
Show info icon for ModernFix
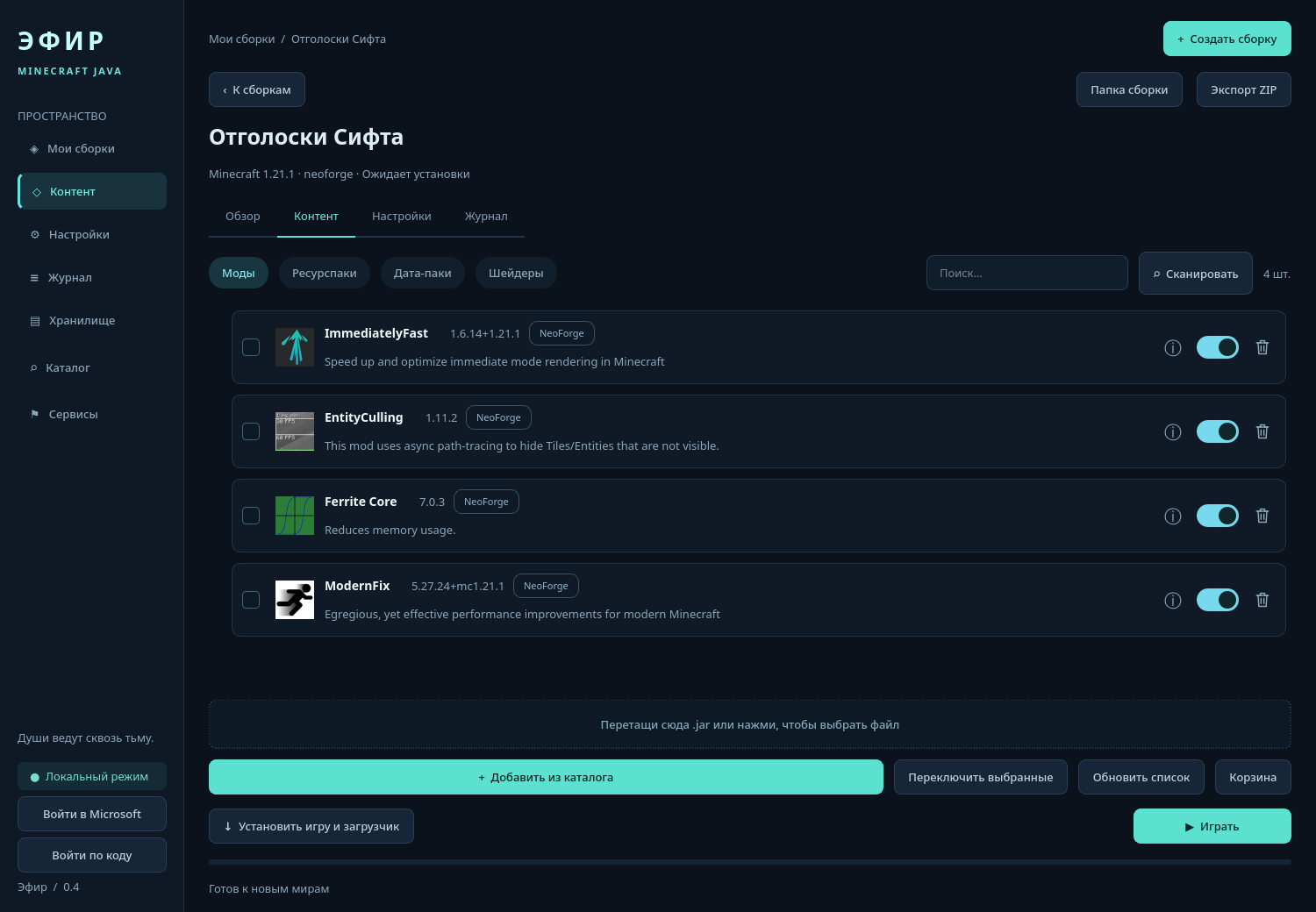1173,600
